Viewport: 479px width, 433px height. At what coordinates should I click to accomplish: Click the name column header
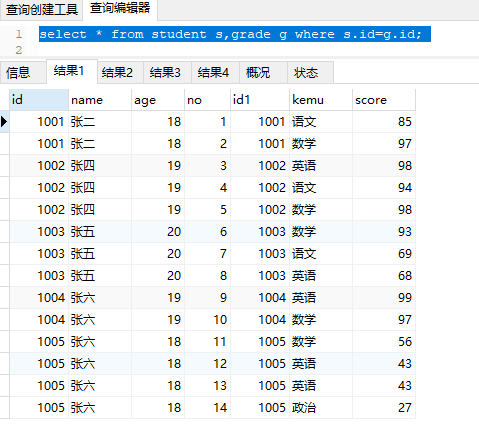click(100, 100)
